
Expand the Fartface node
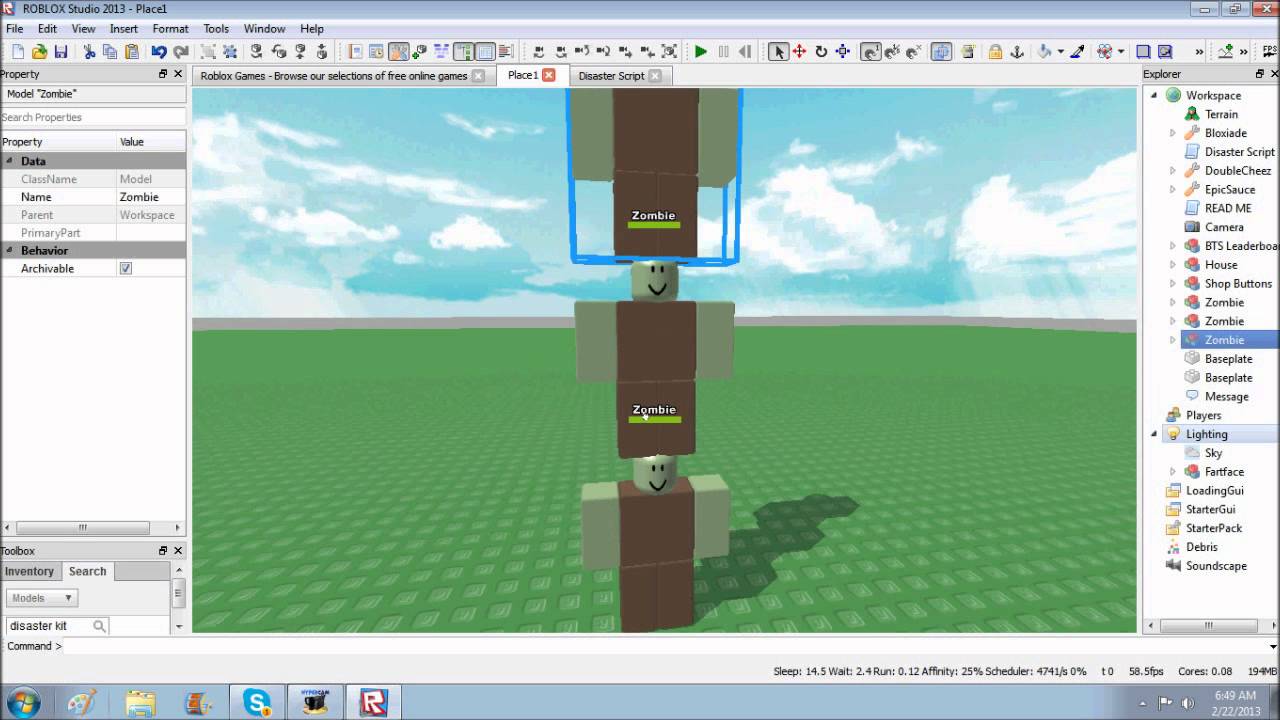(x=1173, y=472)
